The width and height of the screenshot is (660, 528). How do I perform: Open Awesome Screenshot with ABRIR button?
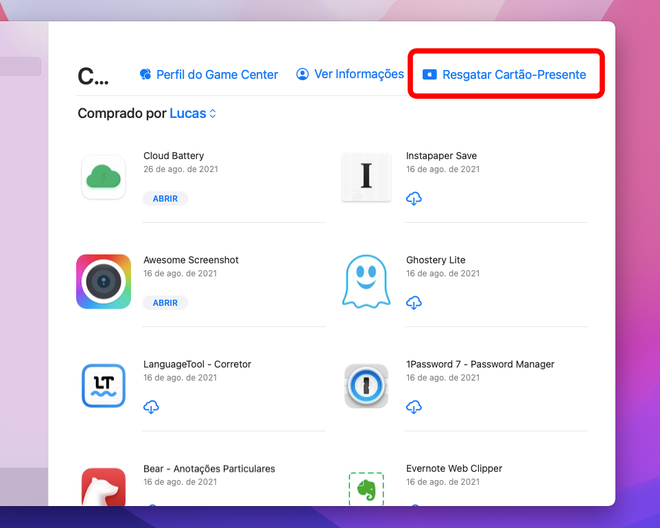click(x=165, y=303)
